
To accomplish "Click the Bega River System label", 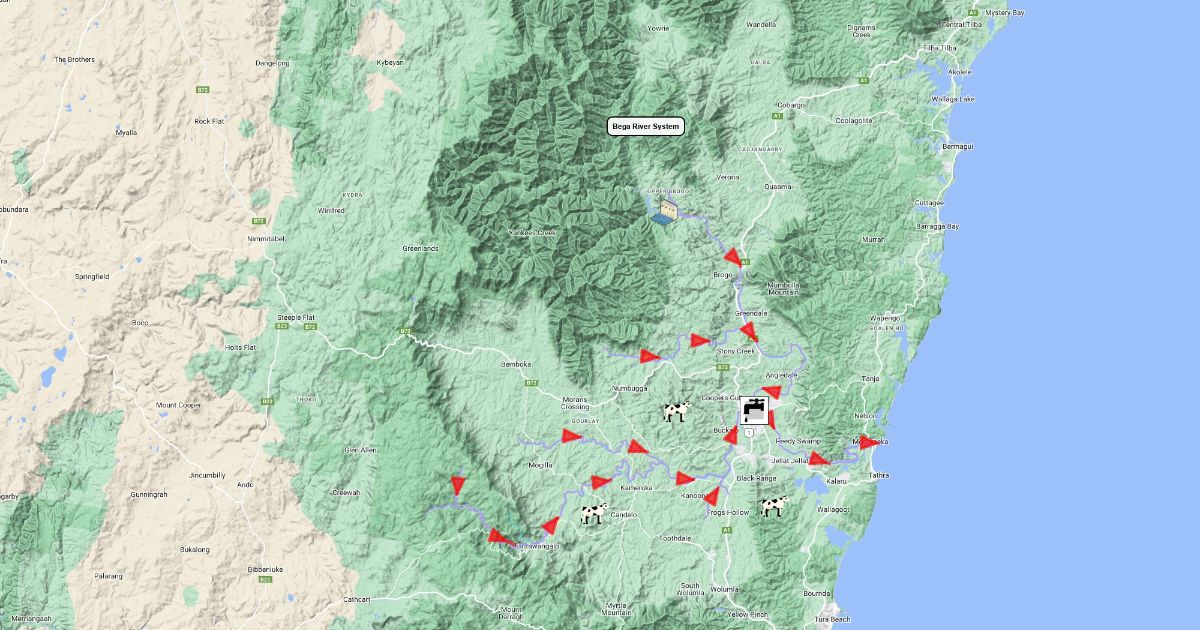I will 646,126.
